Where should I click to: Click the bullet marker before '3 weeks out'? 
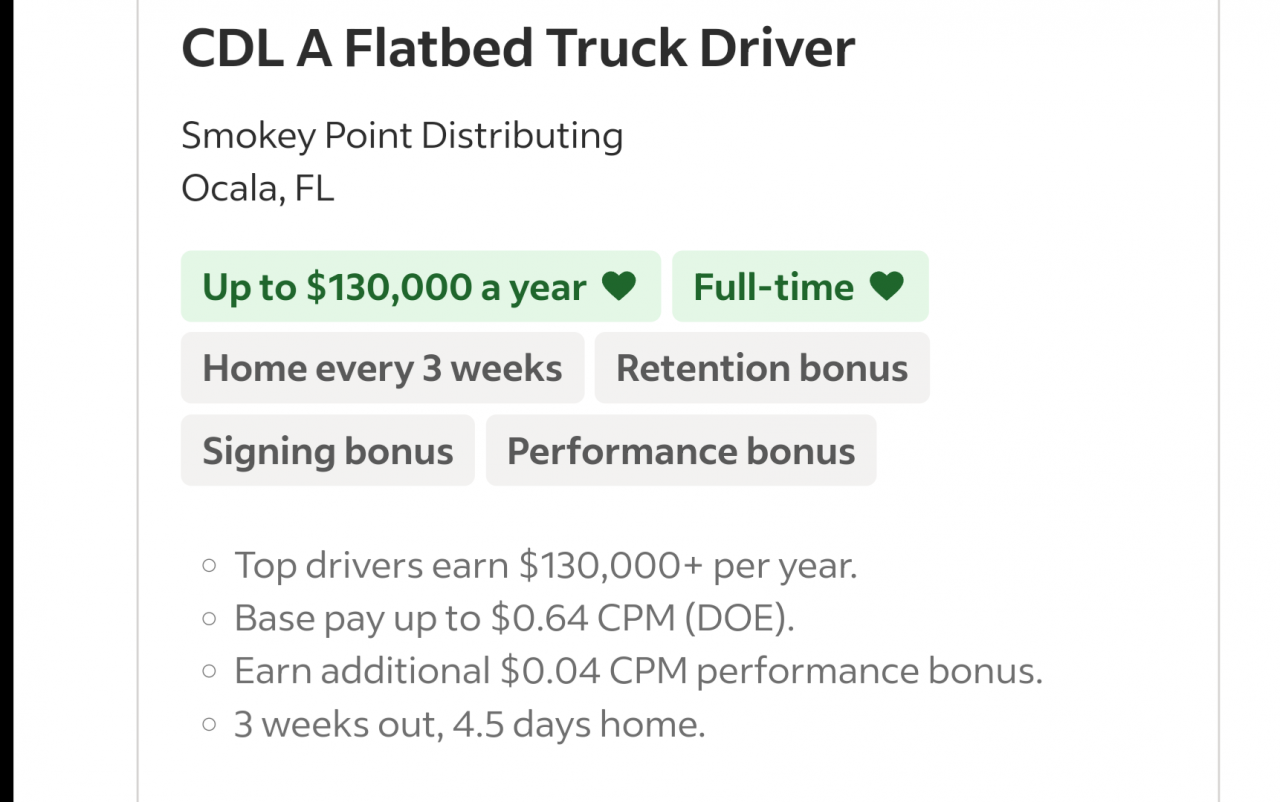[x=209, y=724]
